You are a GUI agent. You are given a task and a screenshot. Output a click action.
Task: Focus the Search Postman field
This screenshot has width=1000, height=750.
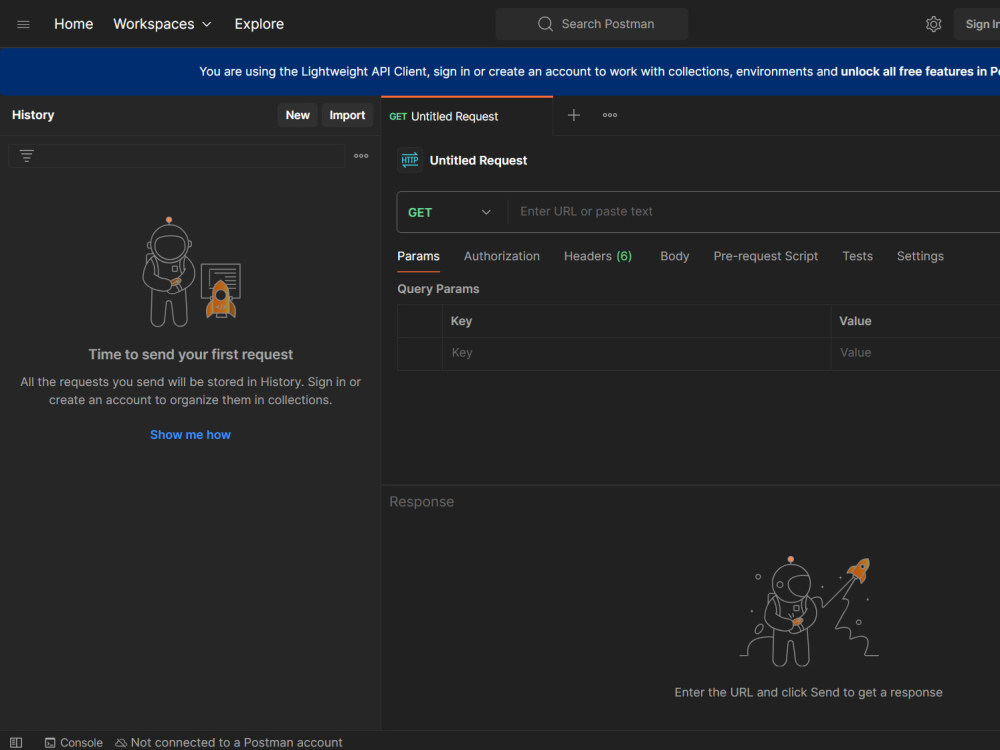pos(592,24)
